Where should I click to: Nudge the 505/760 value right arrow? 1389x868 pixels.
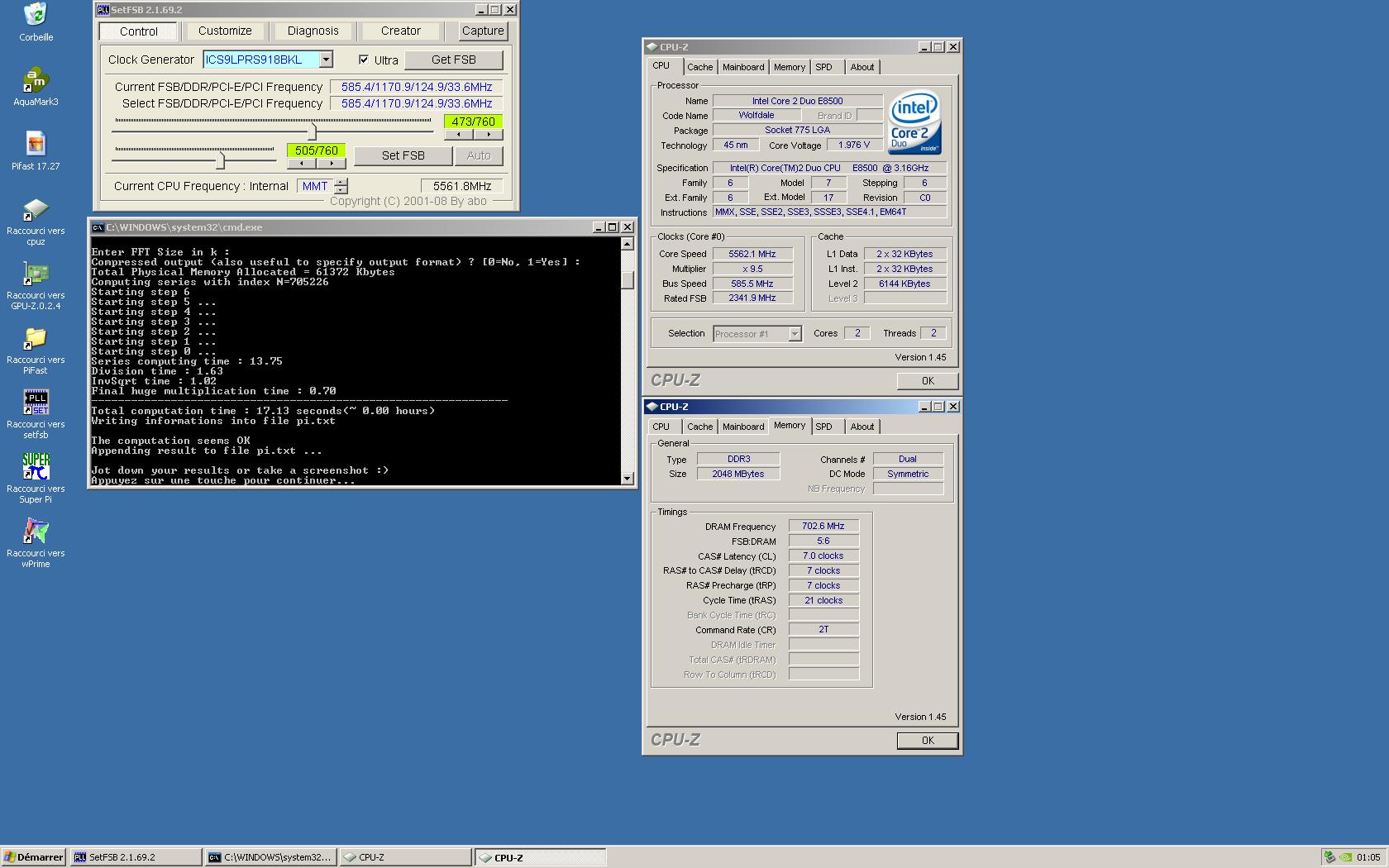pyautogui.click(x=331, y=163)
